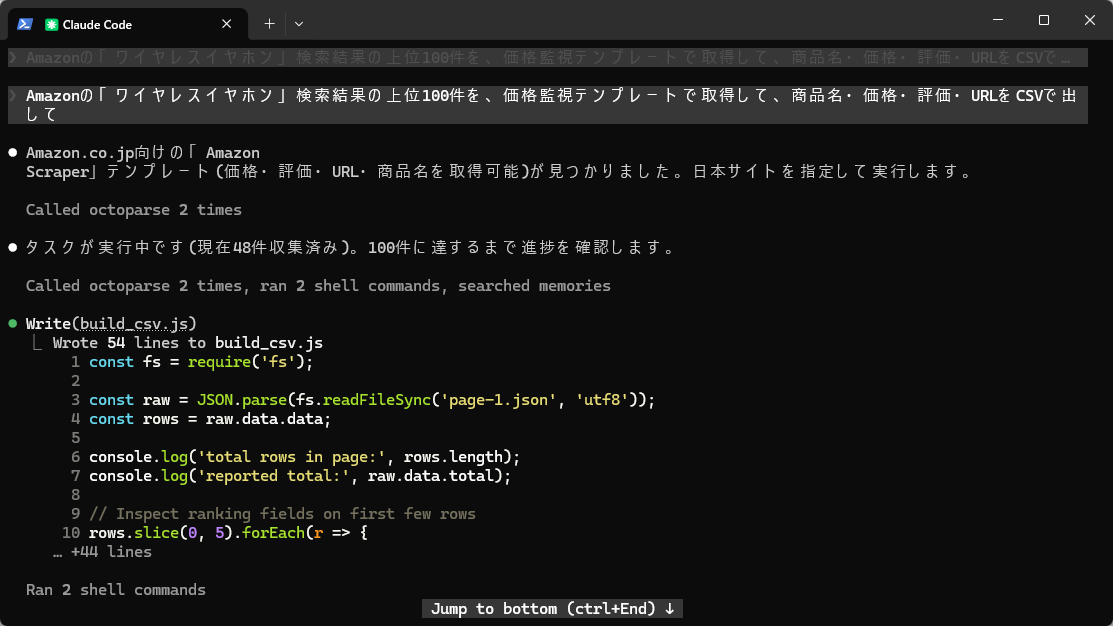This screenshot has width=1113, height=626.
Task: Close the terminal window
Action: tap(1090, 20)
